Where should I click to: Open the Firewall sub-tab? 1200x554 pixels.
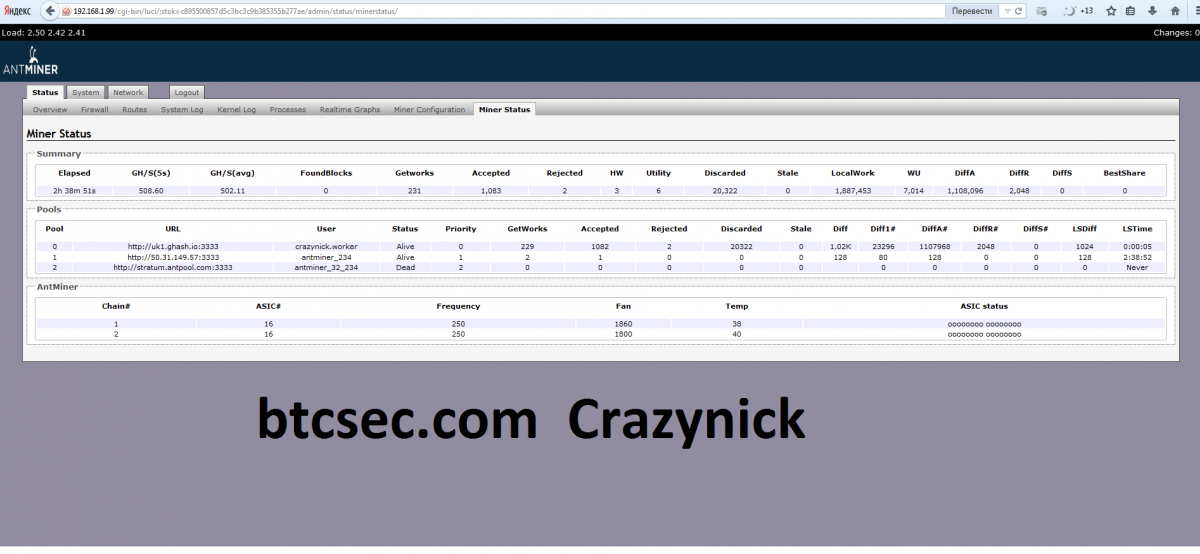[x=95, y=109]
